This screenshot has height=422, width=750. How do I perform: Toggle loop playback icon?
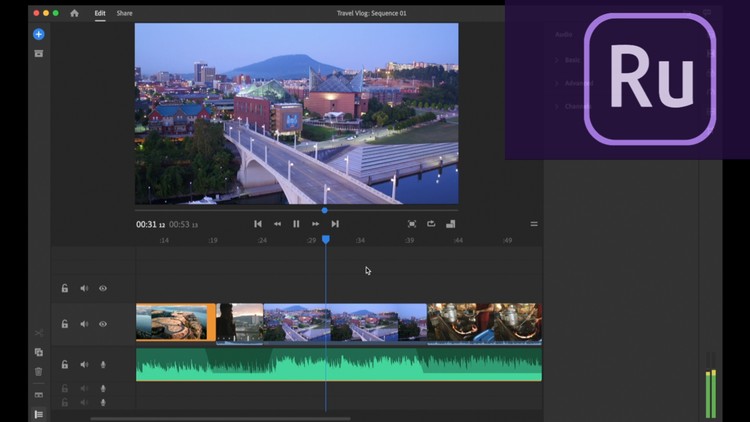tap(431, 223)
